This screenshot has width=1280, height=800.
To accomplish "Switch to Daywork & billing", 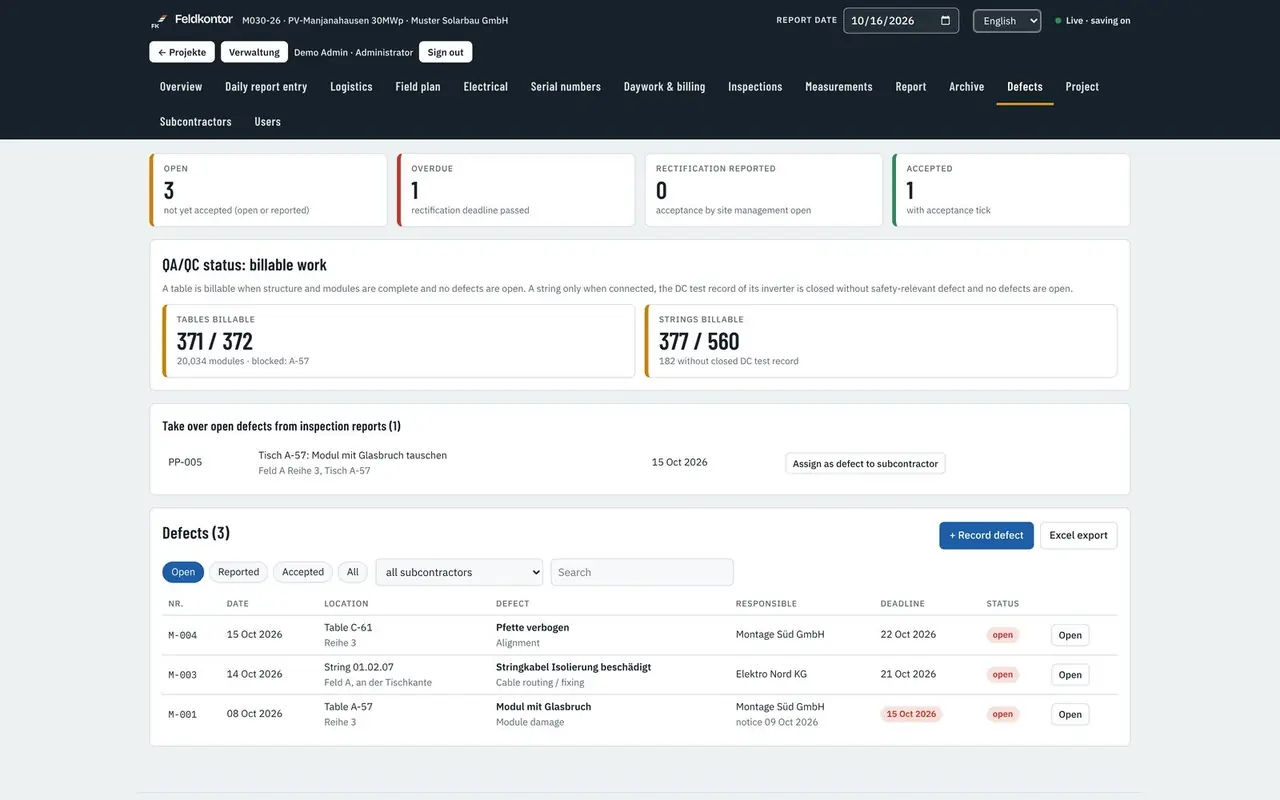I will 665,87.
